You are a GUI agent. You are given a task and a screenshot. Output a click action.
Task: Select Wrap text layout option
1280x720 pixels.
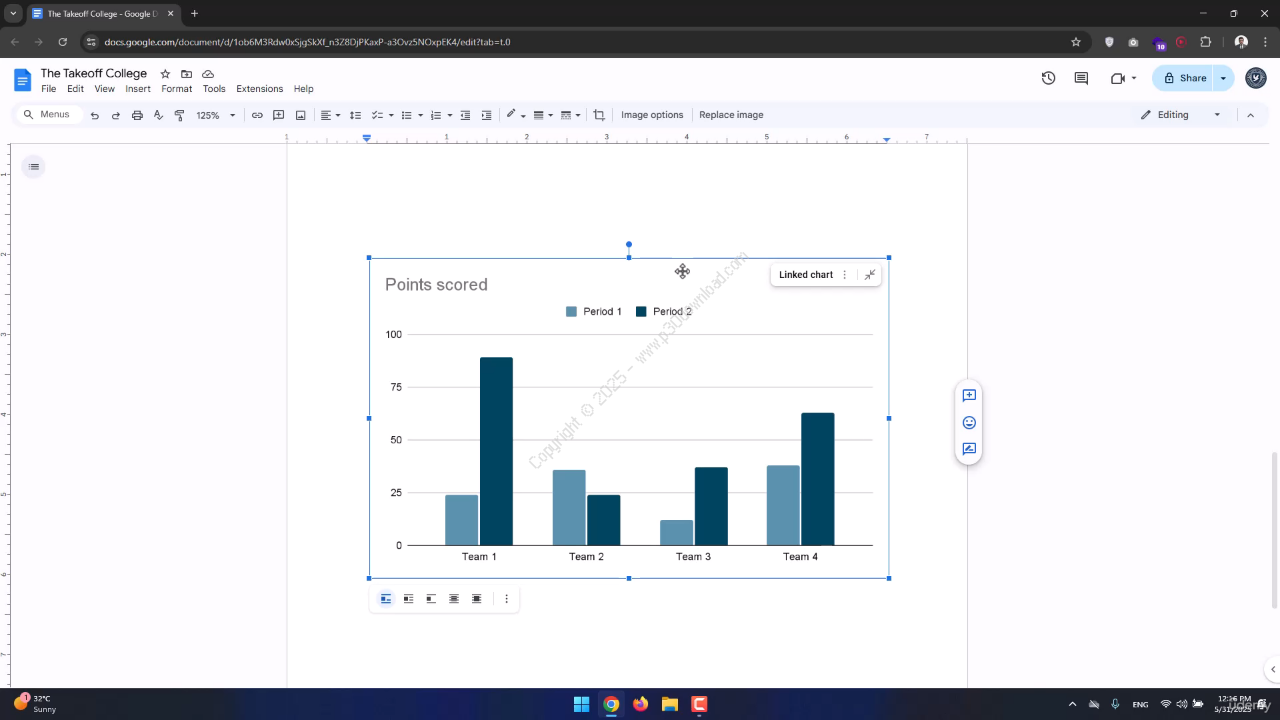[x=408, y=599]
